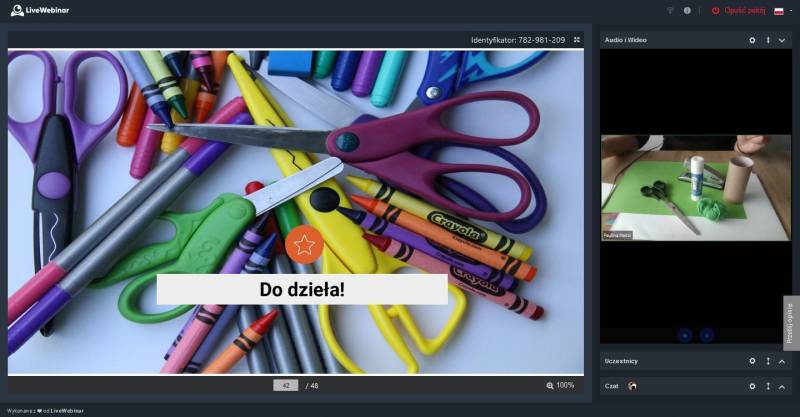This screenshot has height=417, width=800.
Task: Open the Polish flag language dropdown
Action: (x=780, y=10)
